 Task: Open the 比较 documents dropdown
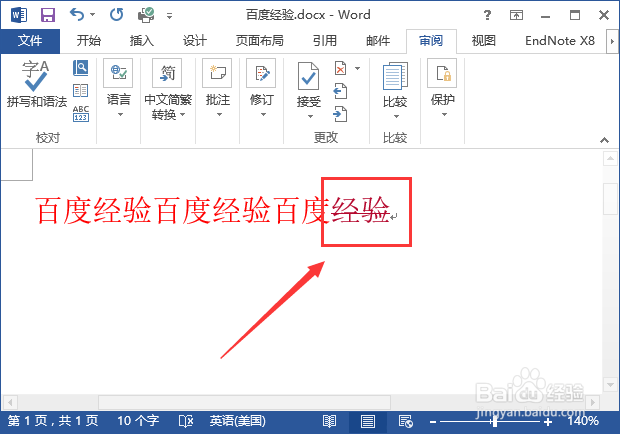pos(395,90)
